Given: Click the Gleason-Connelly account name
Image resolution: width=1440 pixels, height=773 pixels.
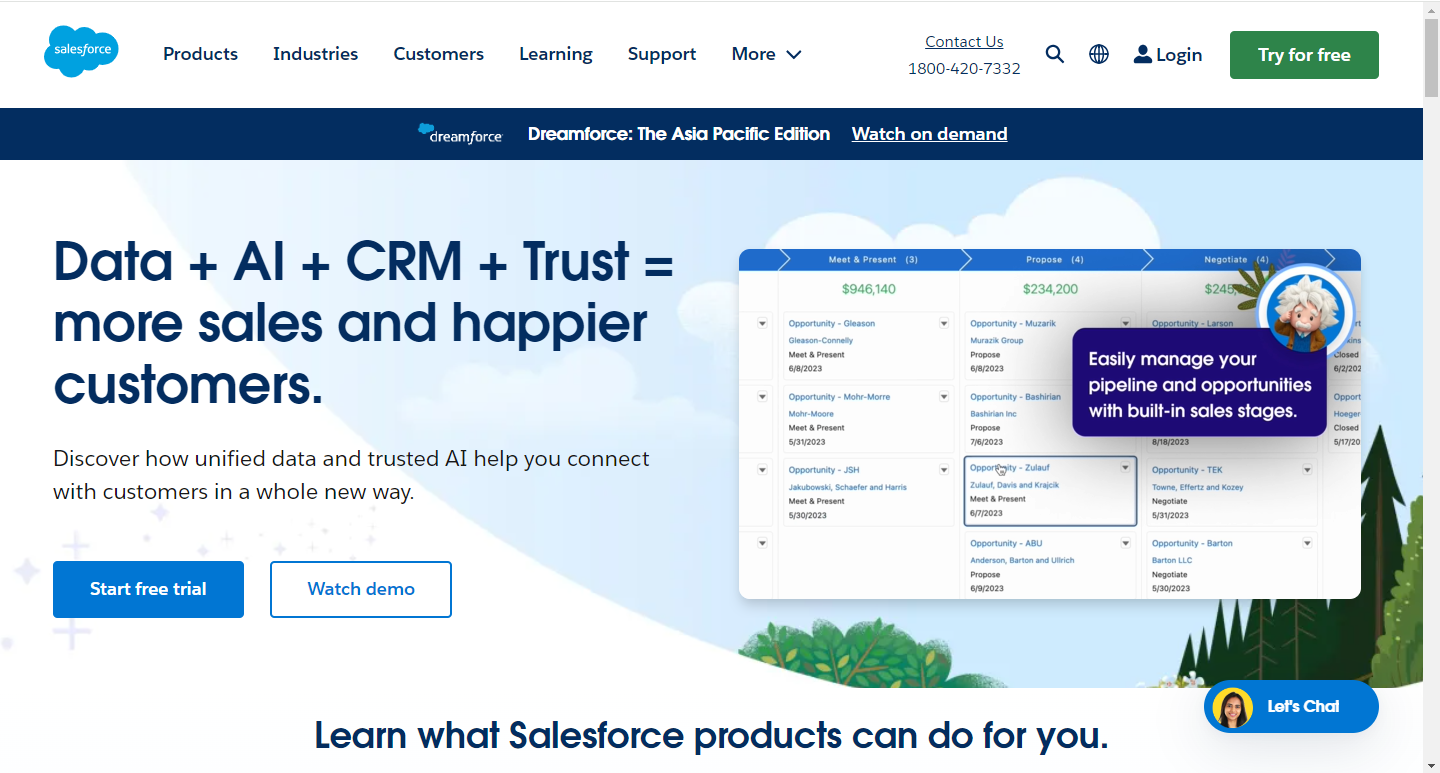Looking at the screenshot, I should [x=821, y=341].
